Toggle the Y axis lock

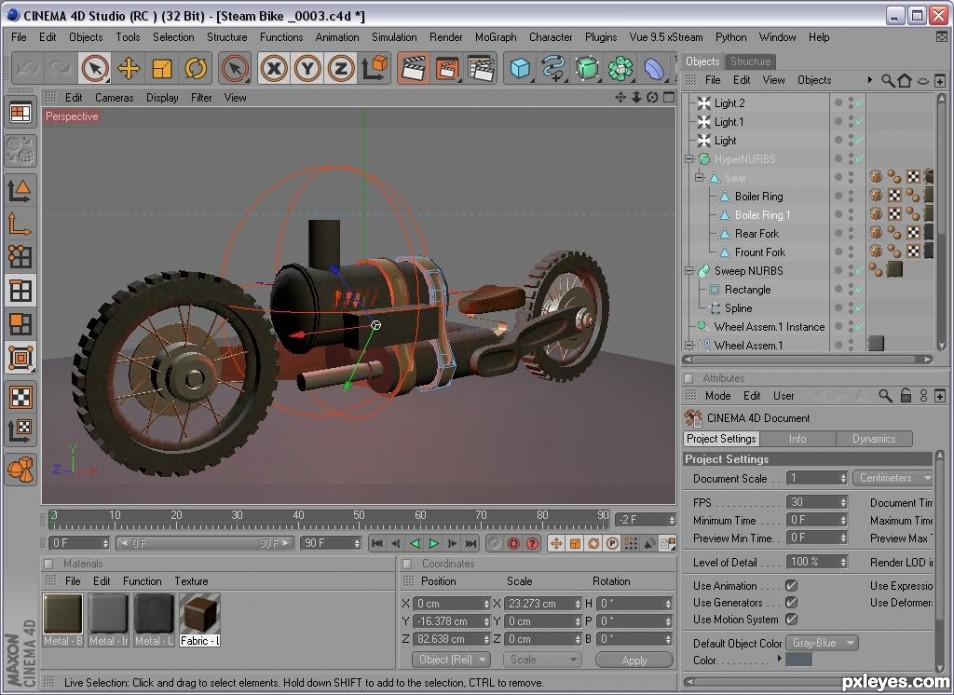307,68
